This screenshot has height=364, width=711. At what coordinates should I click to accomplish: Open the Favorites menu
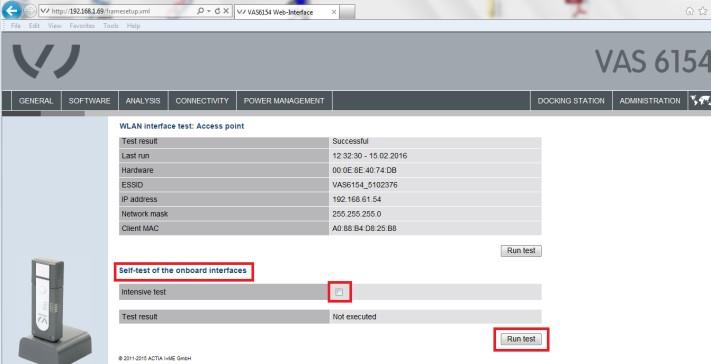[82, 26]
